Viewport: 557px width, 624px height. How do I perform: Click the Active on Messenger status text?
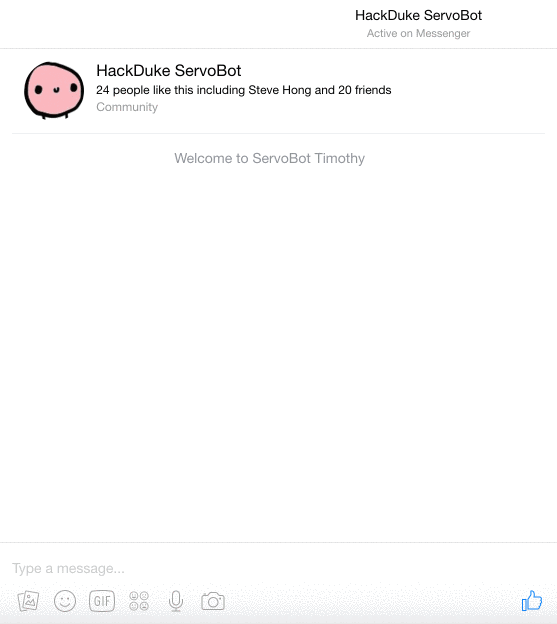point(418,33)
